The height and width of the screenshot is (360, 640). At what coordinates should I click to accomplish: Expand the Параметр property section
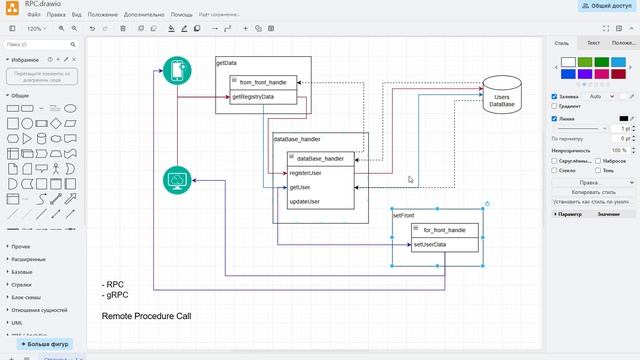click(x=568, y=214)
